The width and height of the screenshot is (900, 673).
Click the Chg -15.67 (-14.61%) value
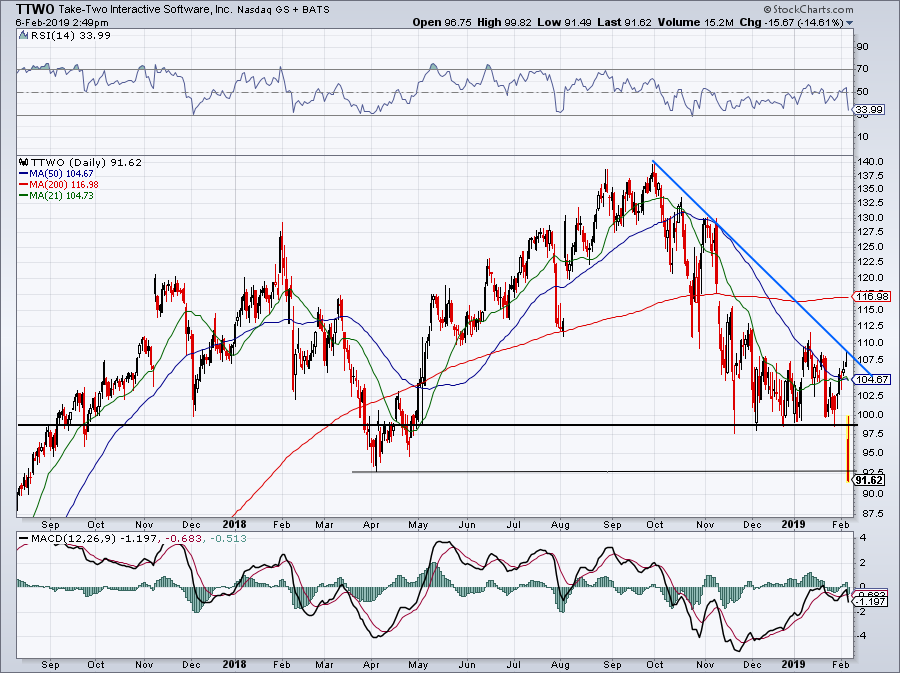click(792, 23)
